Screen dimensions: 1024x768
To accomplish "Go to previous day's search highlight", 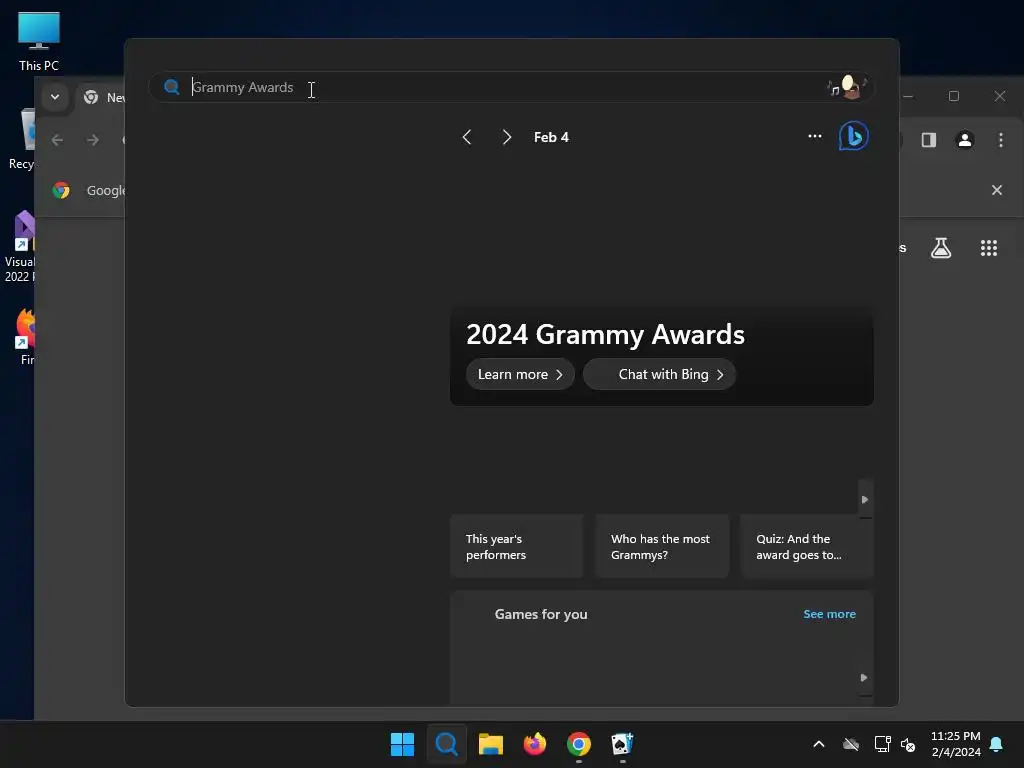I will (x=466, y=137).
